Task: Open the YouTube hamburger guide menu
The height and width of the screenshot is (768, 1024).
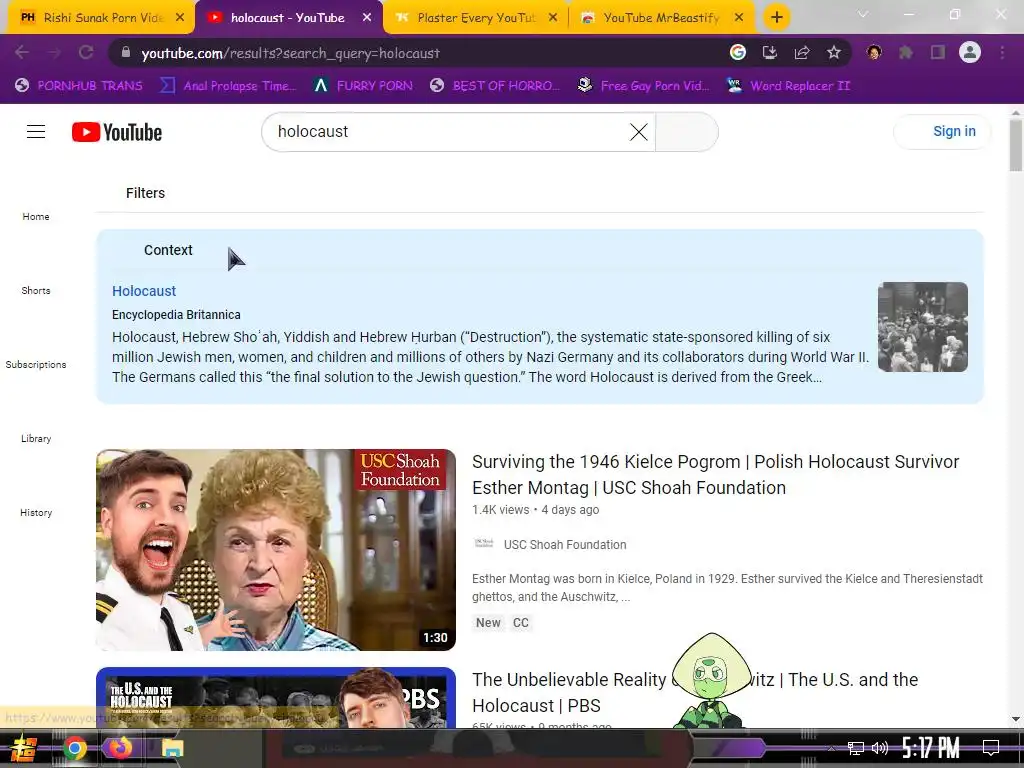Action: [36, 132]
